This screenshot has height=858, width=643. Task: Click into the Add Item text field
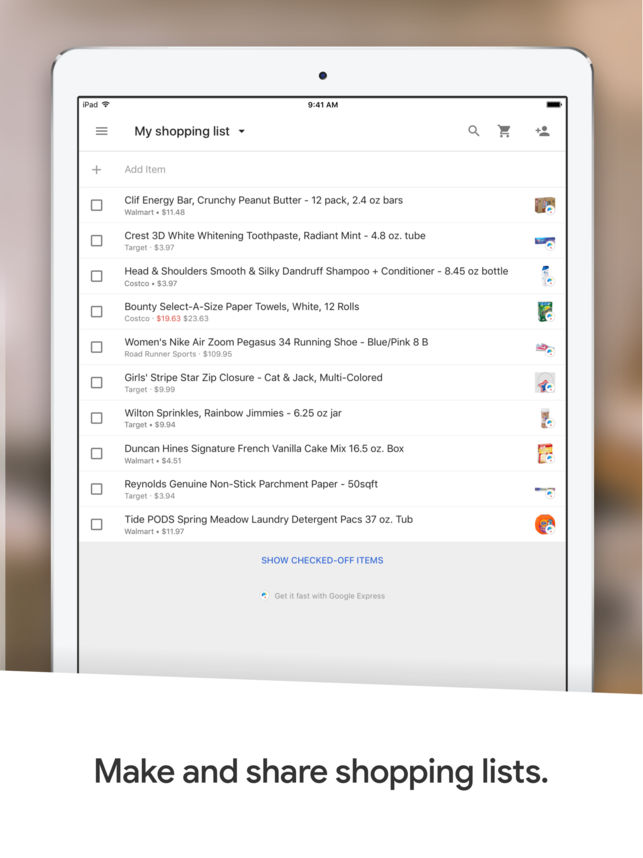coord(300,170)
